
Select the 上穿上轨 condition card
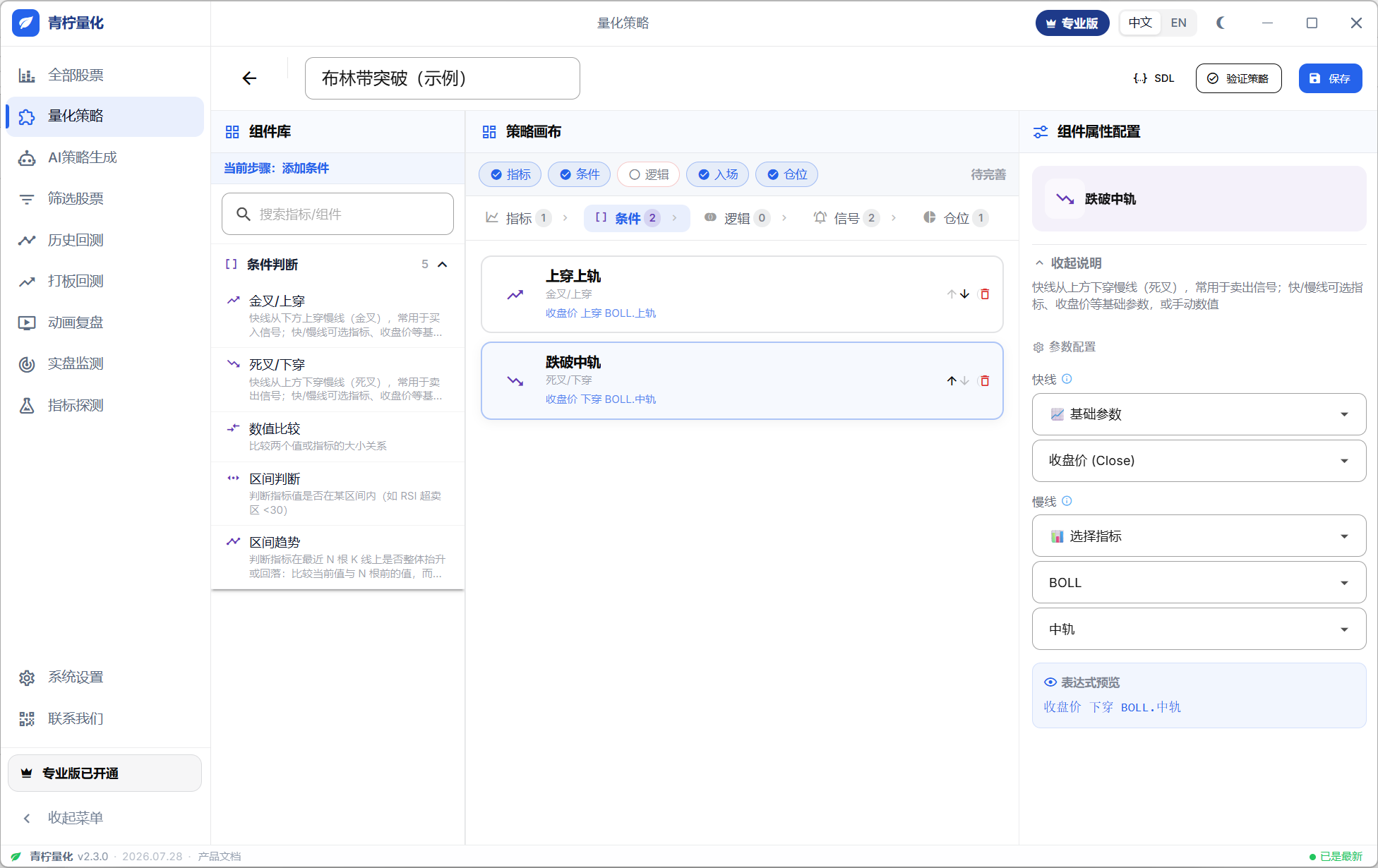click(x=742, y=294)
